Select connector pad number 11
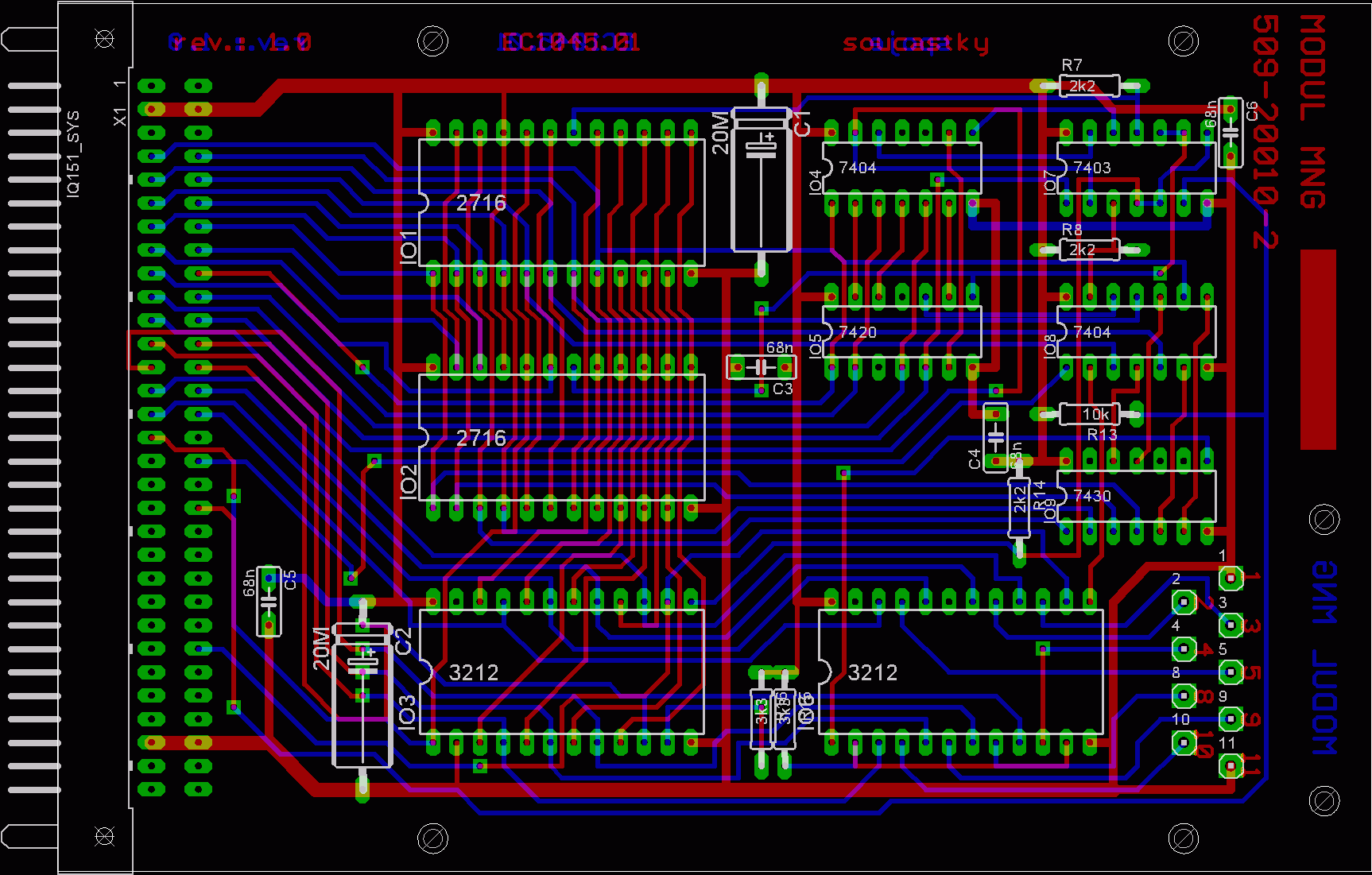Viewport: 1372px width, 875px height. (1231, 765)
